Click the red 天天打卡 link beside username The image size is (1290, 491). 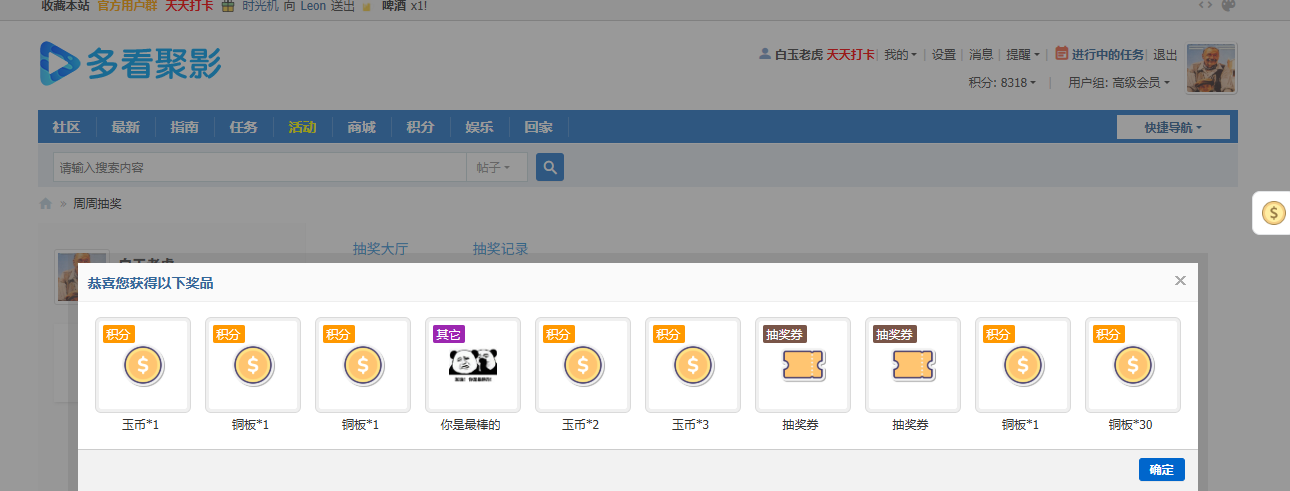[x=850, y=55]
